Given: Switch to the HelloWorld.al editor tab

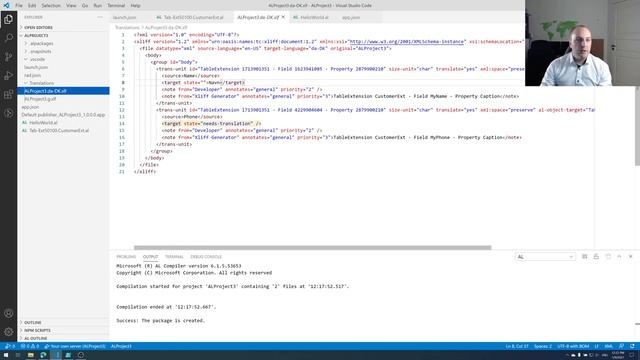Looking at the screenshot, I should pos(314,18).
